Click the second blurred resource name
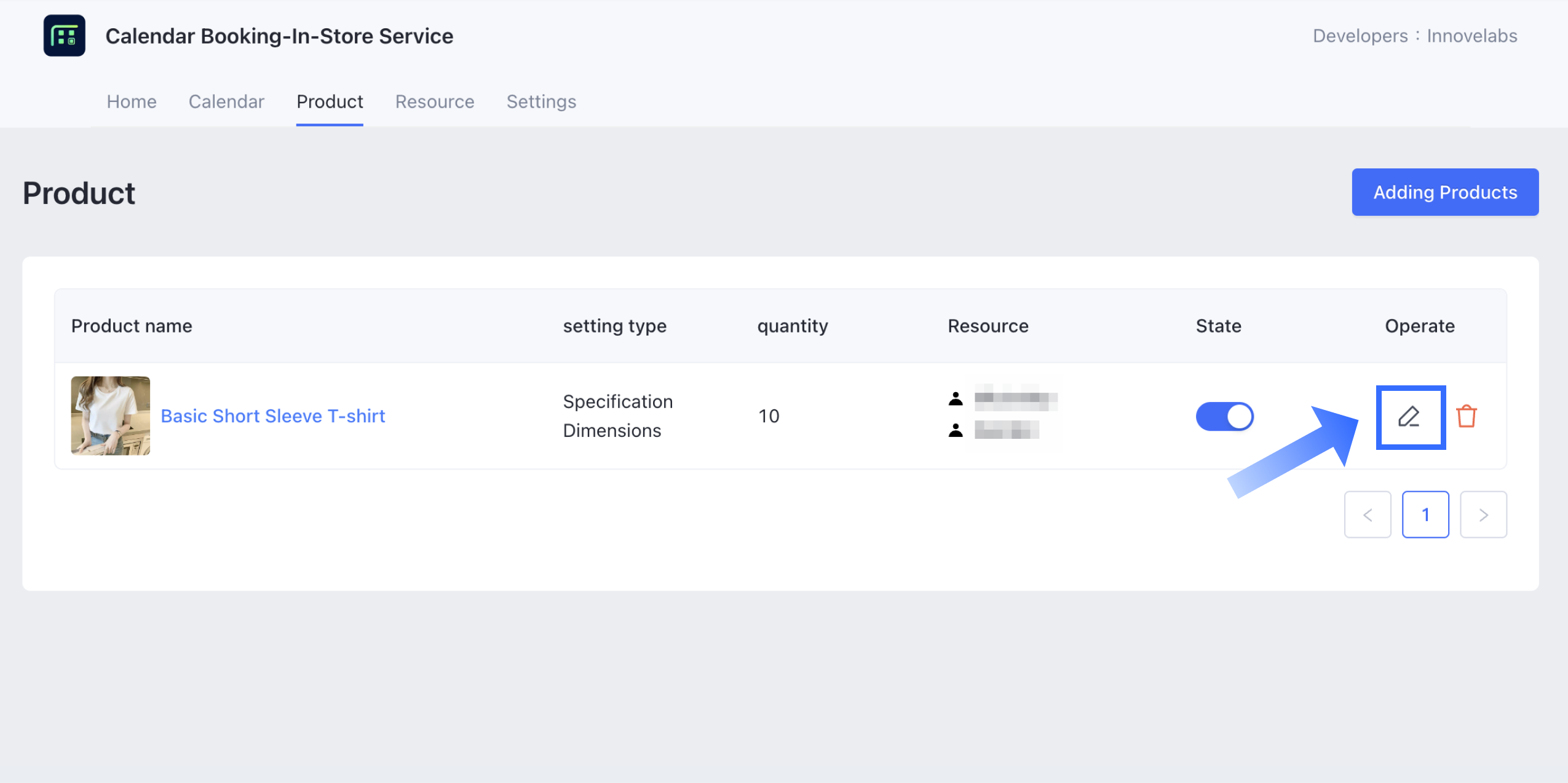Image resolution: width=1568 pixels, height=783 pixels. (x=1006, y=430)
